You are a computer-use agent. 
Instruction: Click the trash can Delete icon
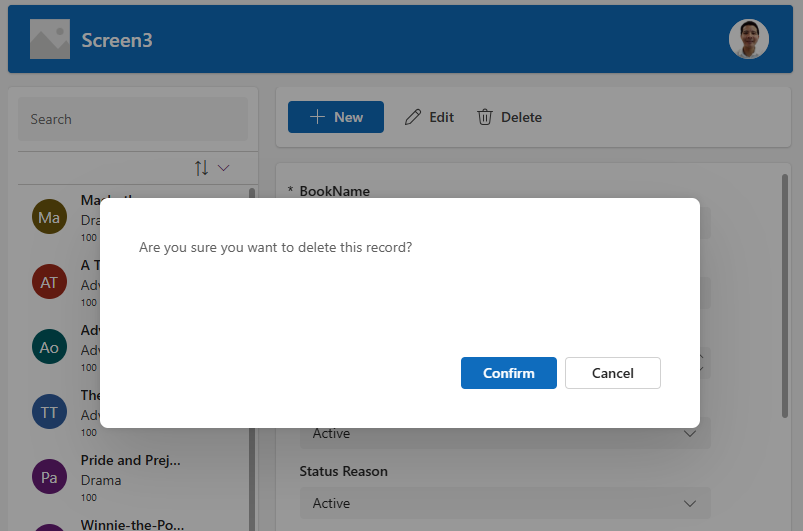[x=485, y=117]
